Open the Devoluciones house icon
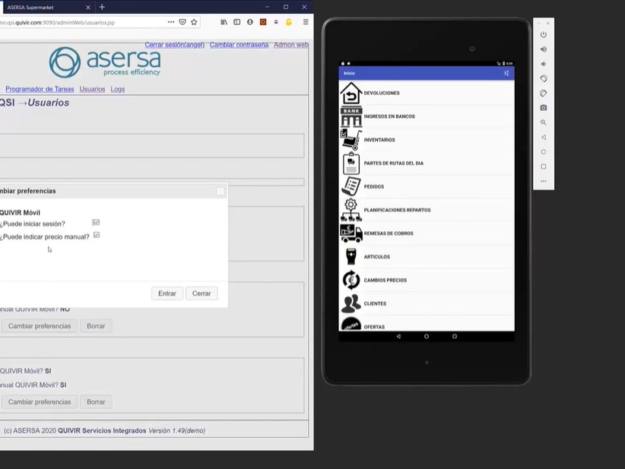 pos(350,93)
